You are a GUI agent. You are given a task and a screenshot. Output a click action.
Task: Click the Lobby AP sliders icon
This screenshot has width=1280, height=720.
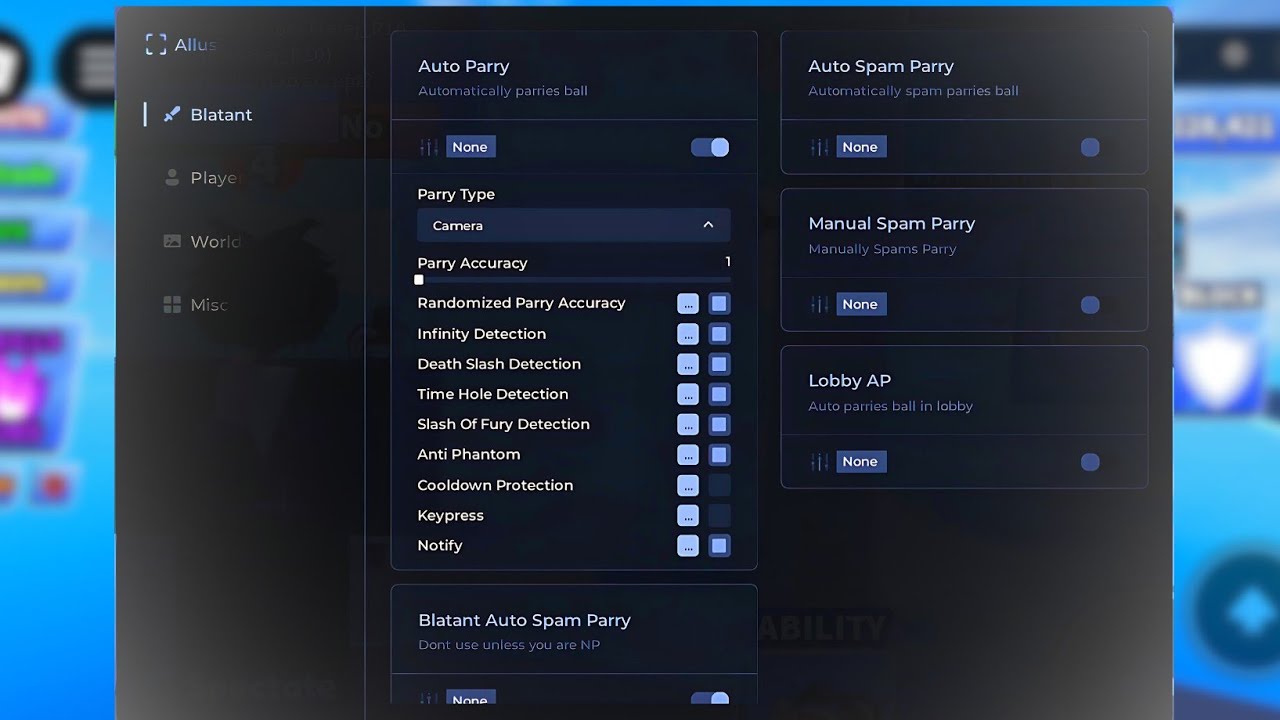pyautogui.click(x=819, y=461)
